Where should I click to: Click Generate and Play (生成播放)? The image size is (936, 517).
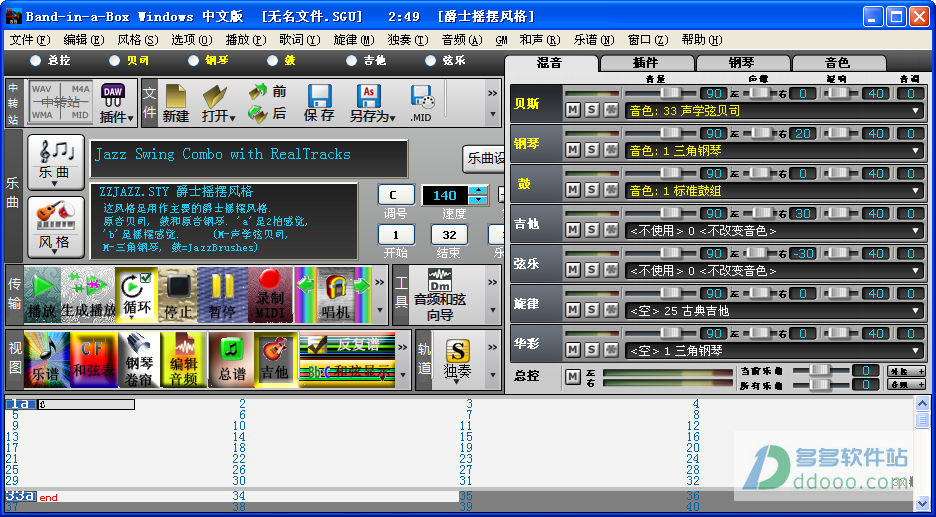(88, 295)
